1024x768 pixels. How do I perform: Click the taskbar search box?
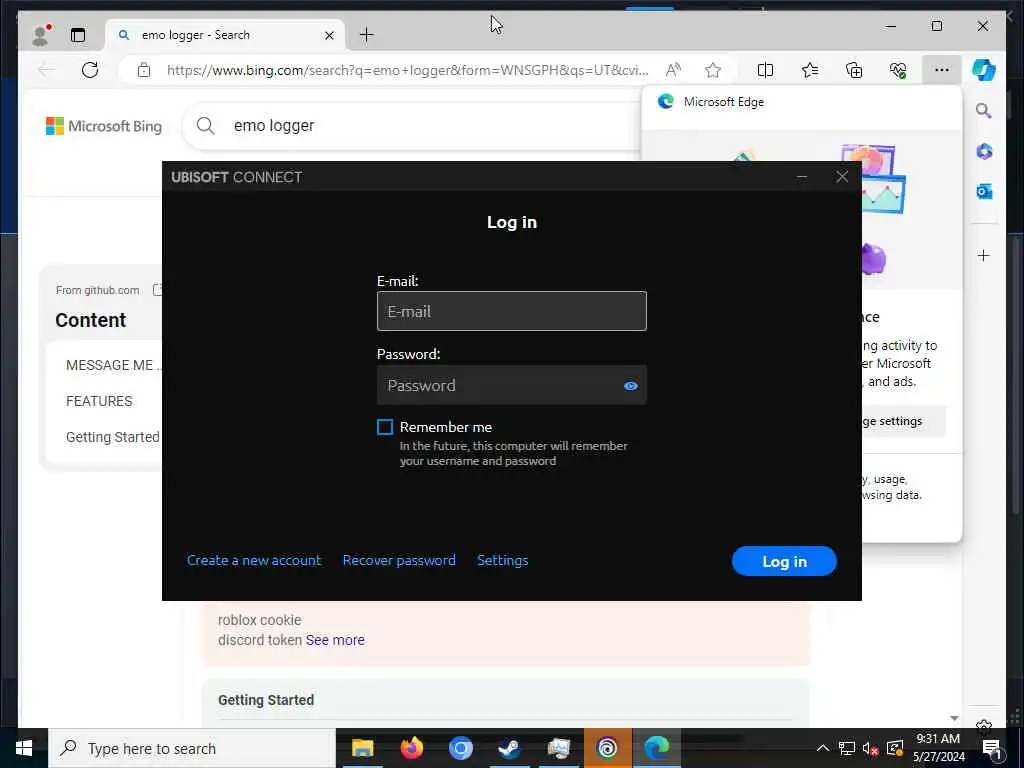pyautogui.click(x=191, y=748)
